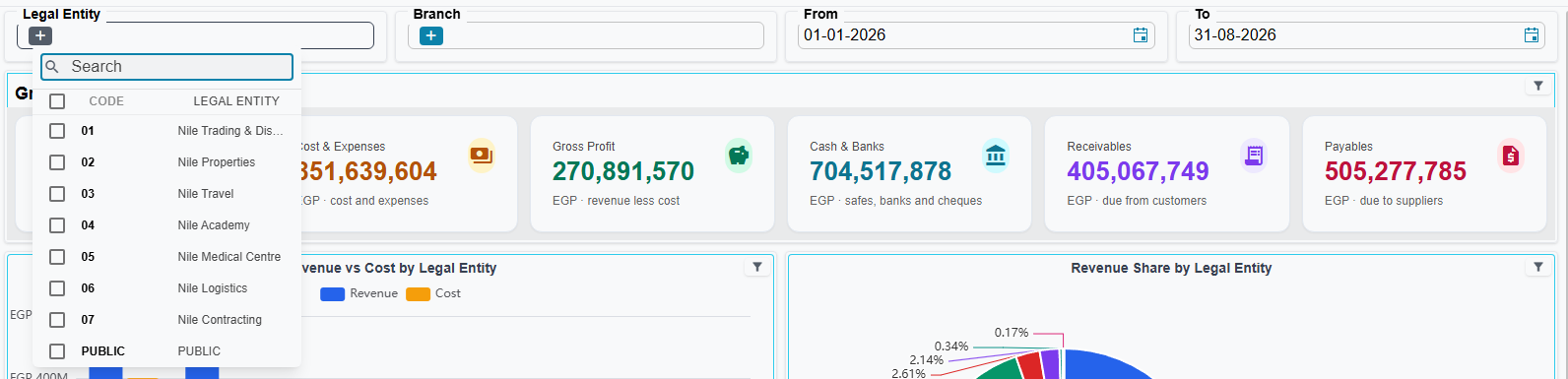Select the Nile Contracting entry text
This screenshot has width=1568, height=379.
click(220, 320)
